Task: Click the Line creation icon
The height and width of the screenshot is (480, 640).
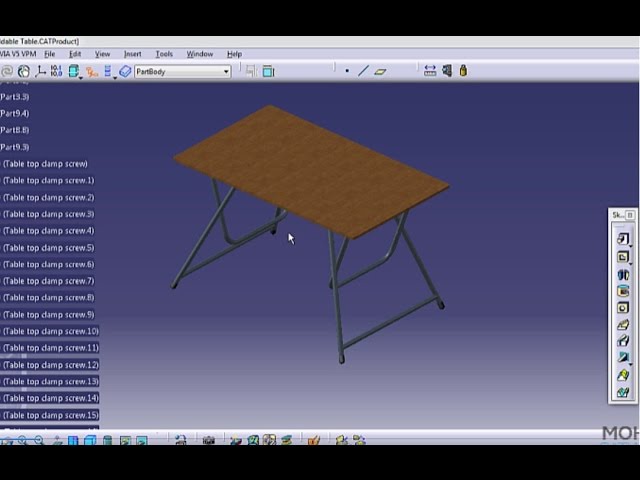Action: [363, 71]
